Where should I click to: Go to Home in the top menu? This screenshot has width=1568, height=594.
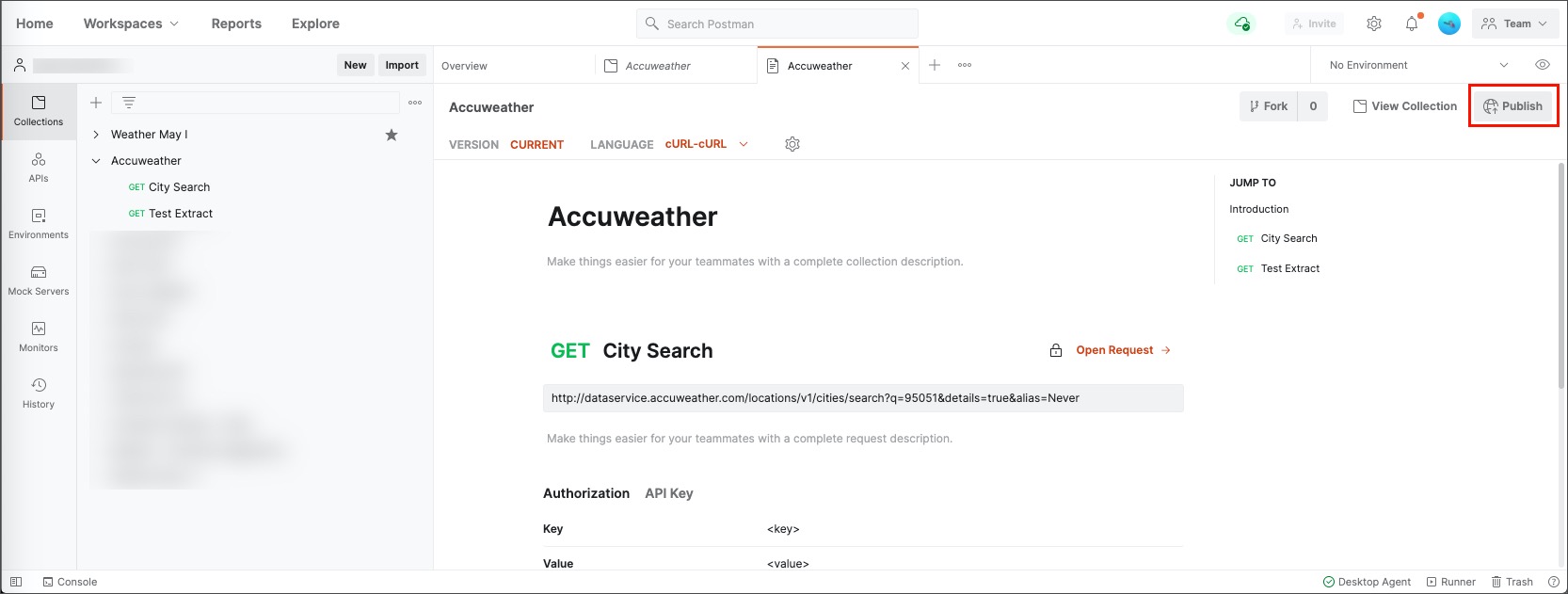coord(35,24)
